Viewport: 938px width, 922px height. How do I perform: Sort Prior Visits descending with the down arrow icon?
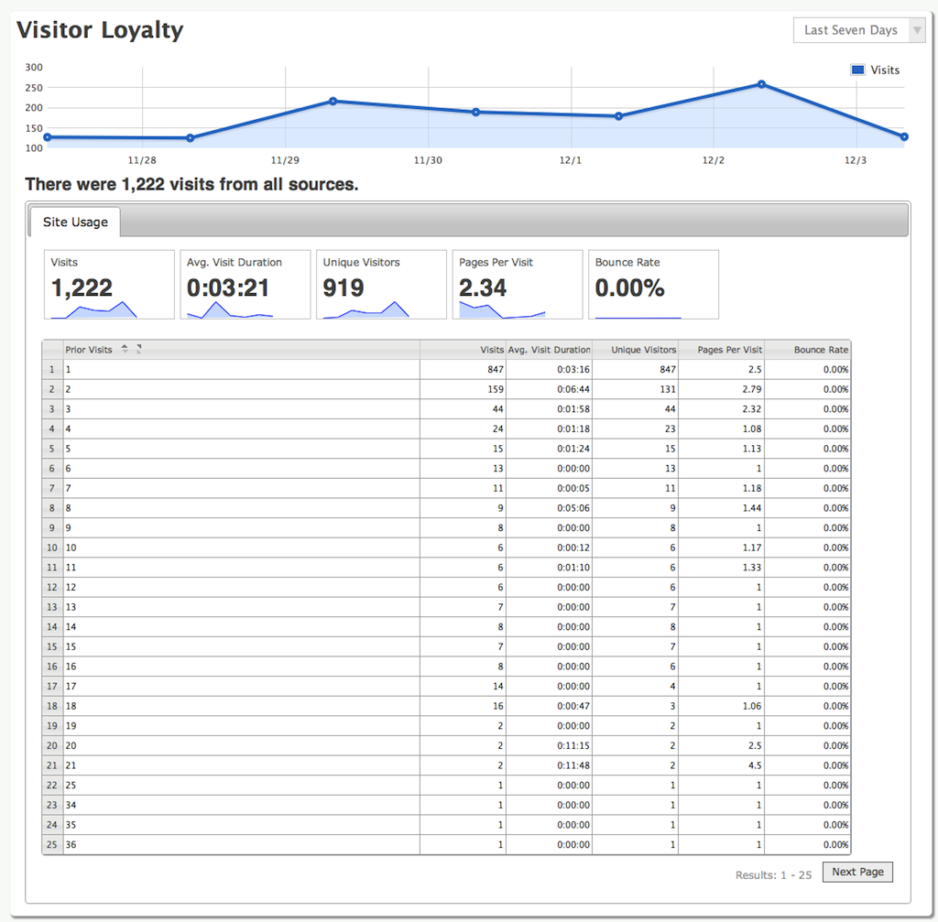tap(125, 352)
